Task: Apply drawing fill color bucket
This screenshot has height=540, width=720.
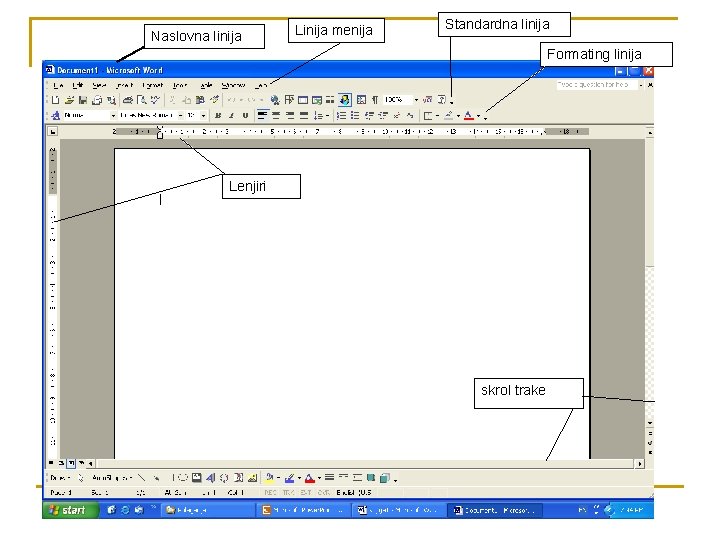Action: tap(270, 478)
